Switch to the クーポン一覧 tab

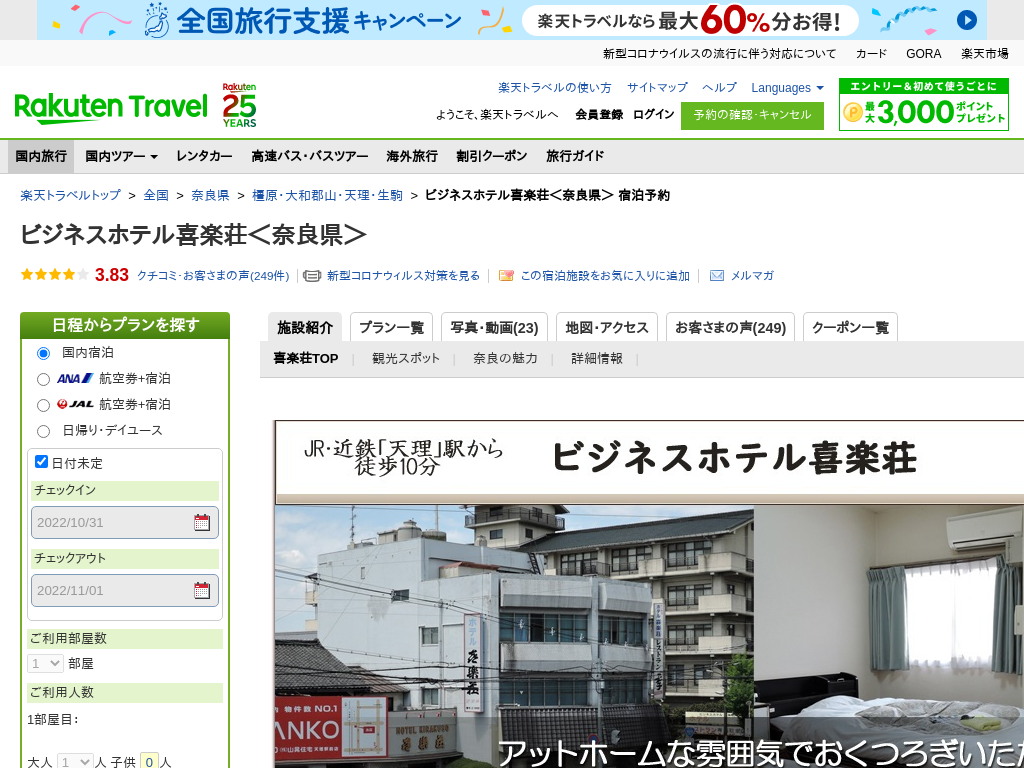coord(850,327)
